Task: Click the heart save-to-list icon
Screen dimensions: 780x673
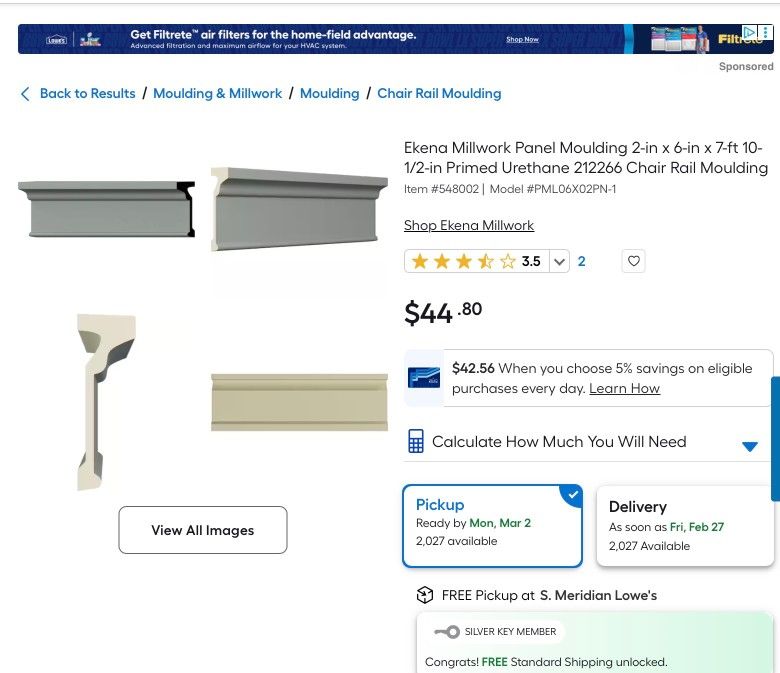Action: tap(633, 262)
